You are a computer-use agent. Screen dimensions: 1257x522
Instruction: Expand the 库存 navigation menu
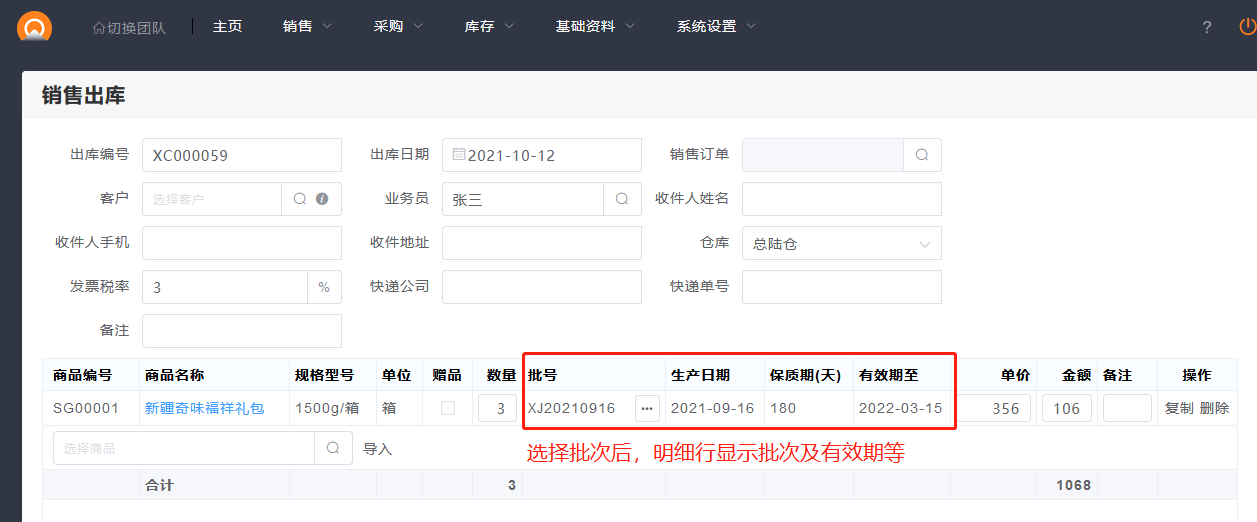[x=489, y=27]
